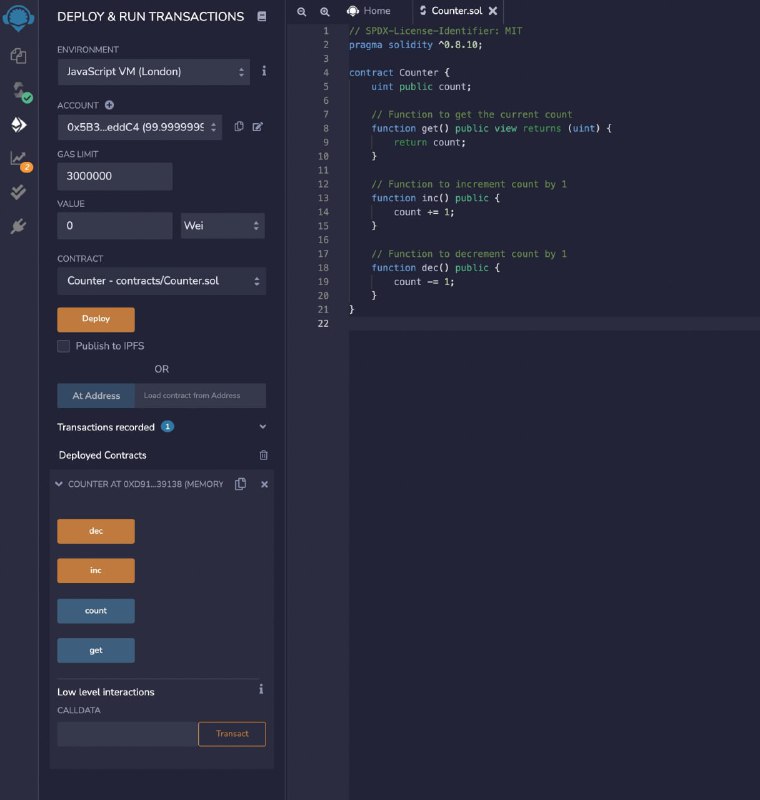Image resolution: width=760 pixels, height=800 pixels.
Task: Delete all deployed contracts trash icon
Action: (263, 455)
